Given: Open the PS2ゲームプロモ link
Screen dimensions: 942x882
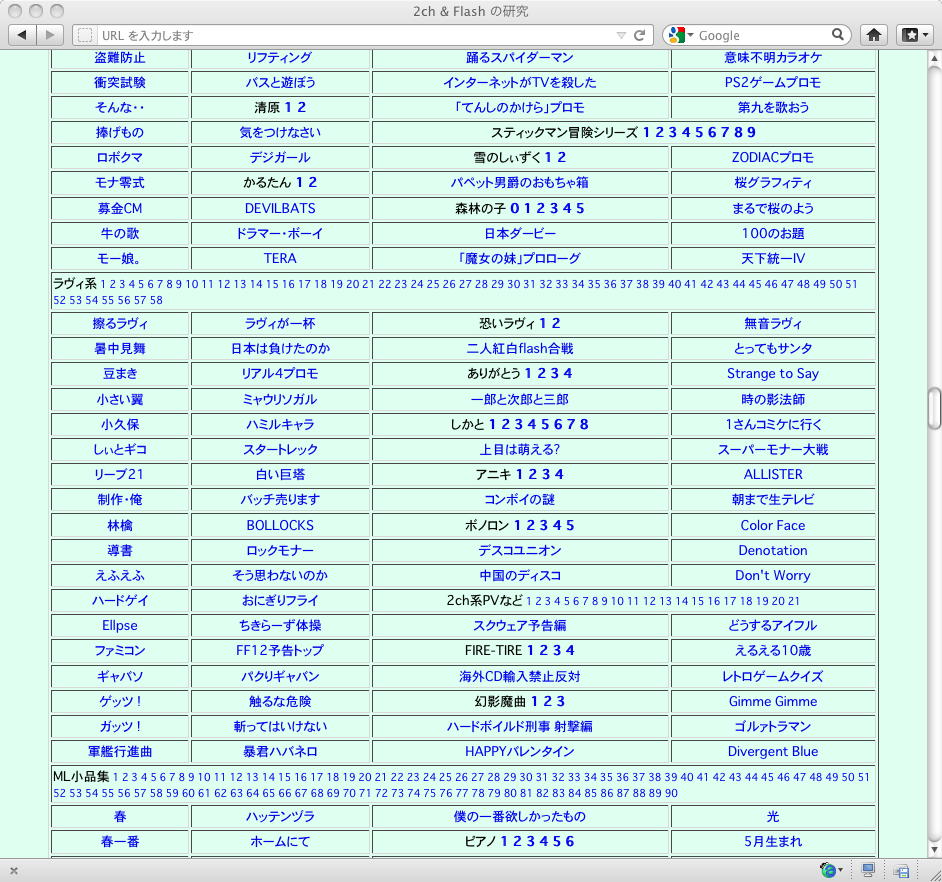Looking at the screenshot, I should 773,82.
